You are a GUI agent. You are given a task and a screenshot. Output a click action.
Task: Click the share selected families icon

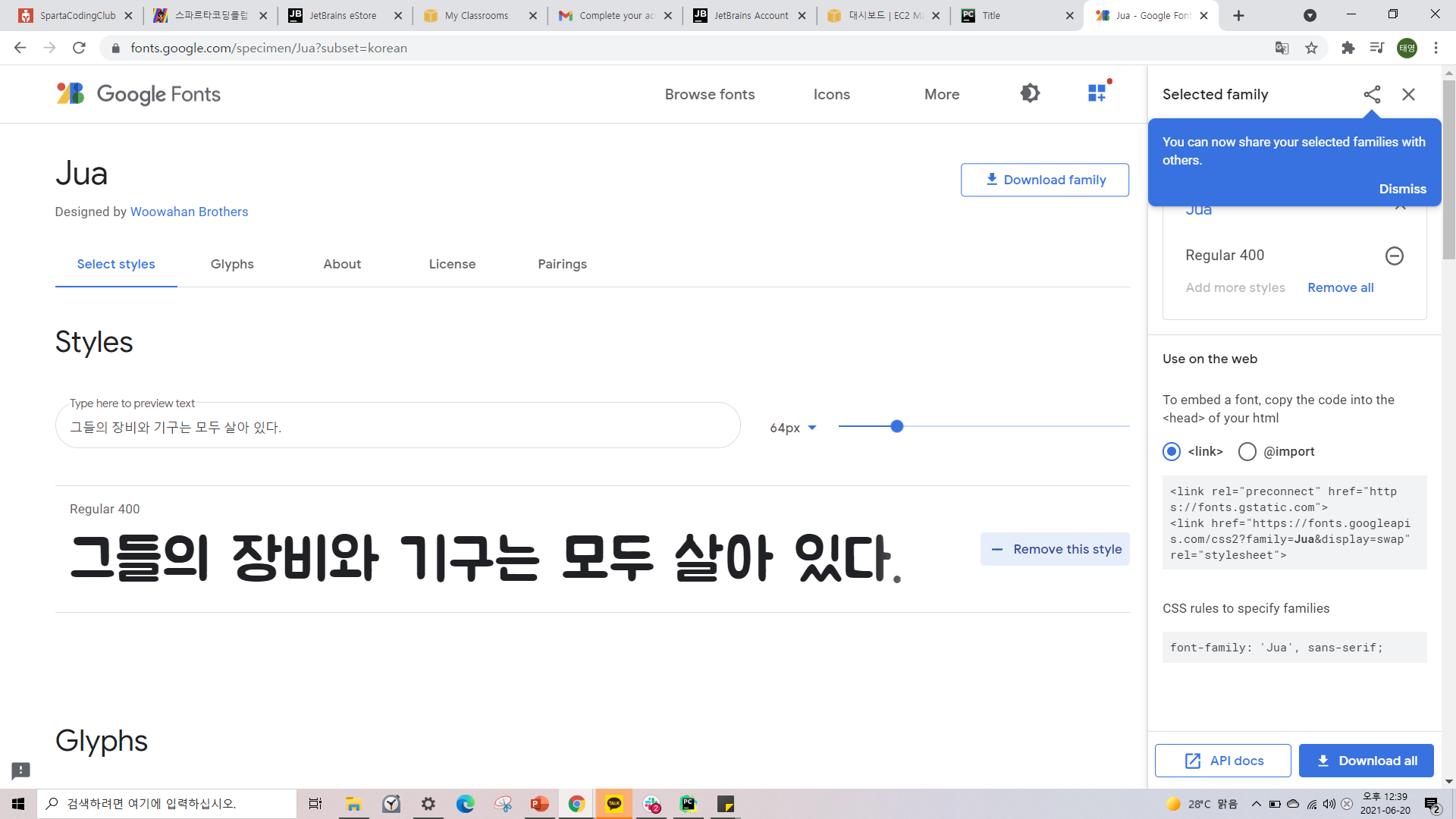(1372, 94)
